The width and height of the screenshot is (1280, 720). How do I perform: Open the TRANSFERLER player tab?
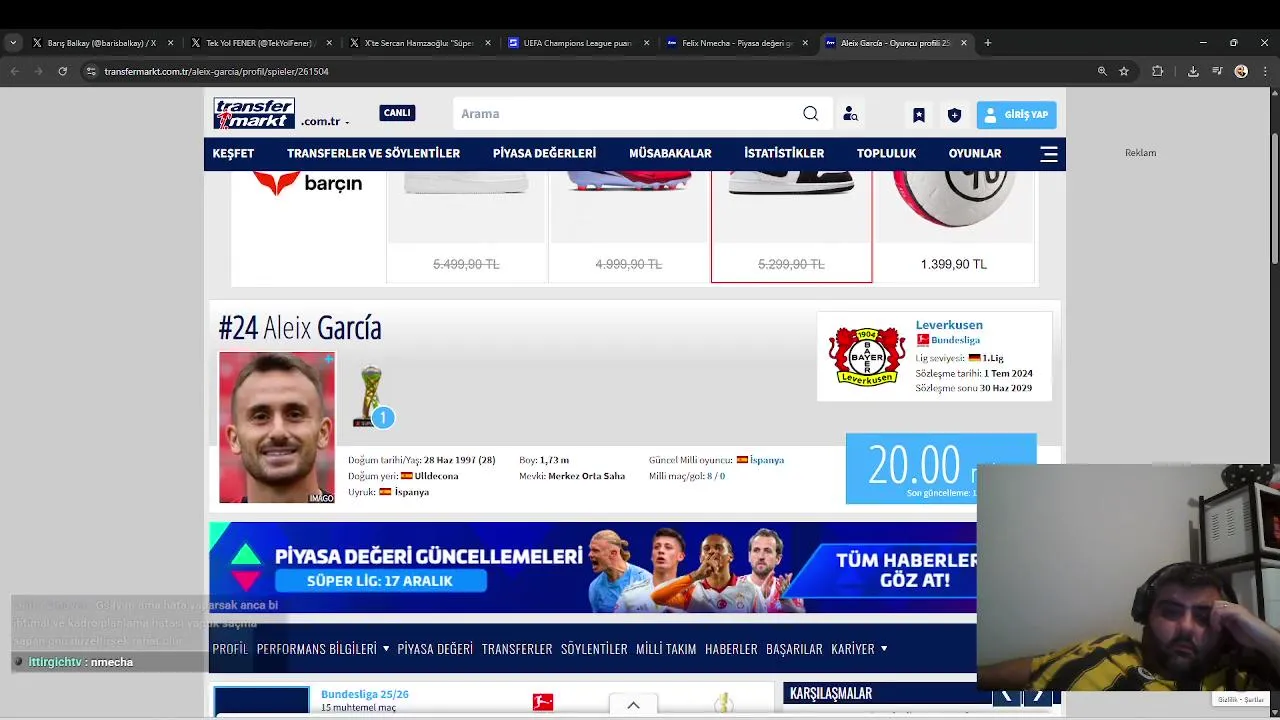coord(517,649)
